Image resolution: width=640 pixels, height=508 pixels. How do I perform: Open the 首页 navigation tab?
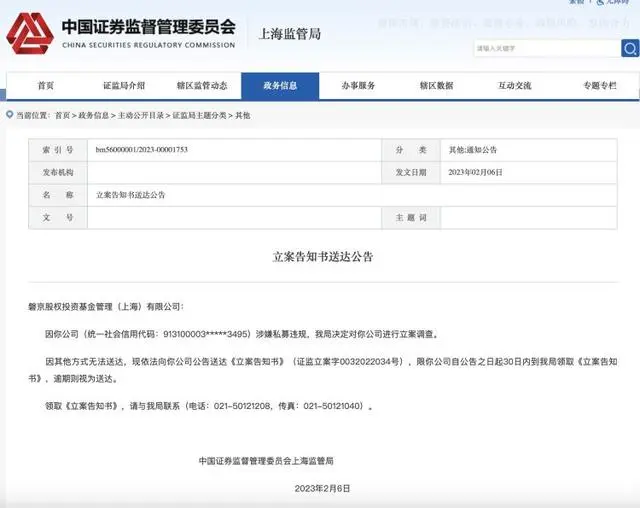(x=46, y=86)
